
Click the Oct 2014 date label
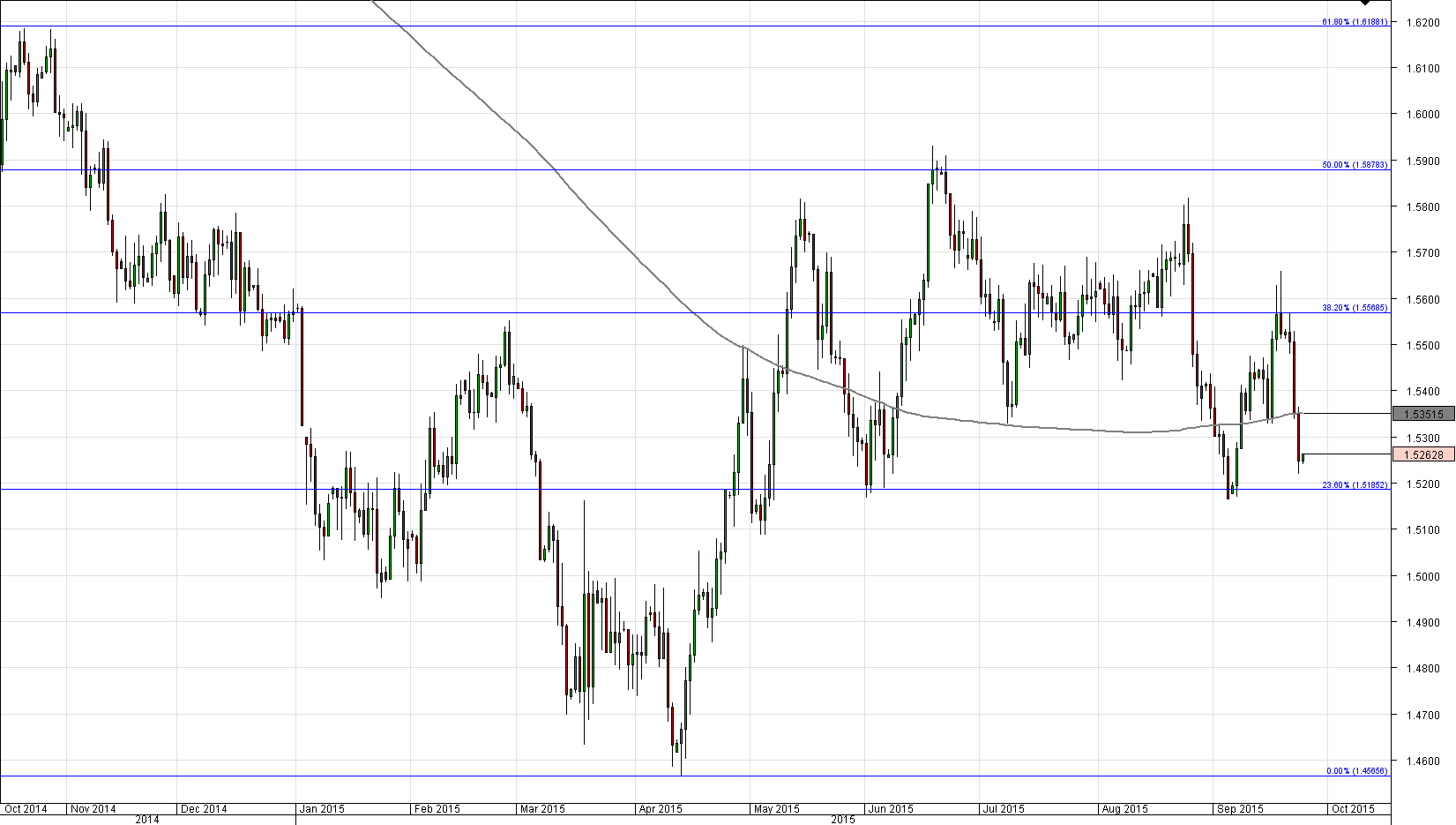tap(26, 808)
